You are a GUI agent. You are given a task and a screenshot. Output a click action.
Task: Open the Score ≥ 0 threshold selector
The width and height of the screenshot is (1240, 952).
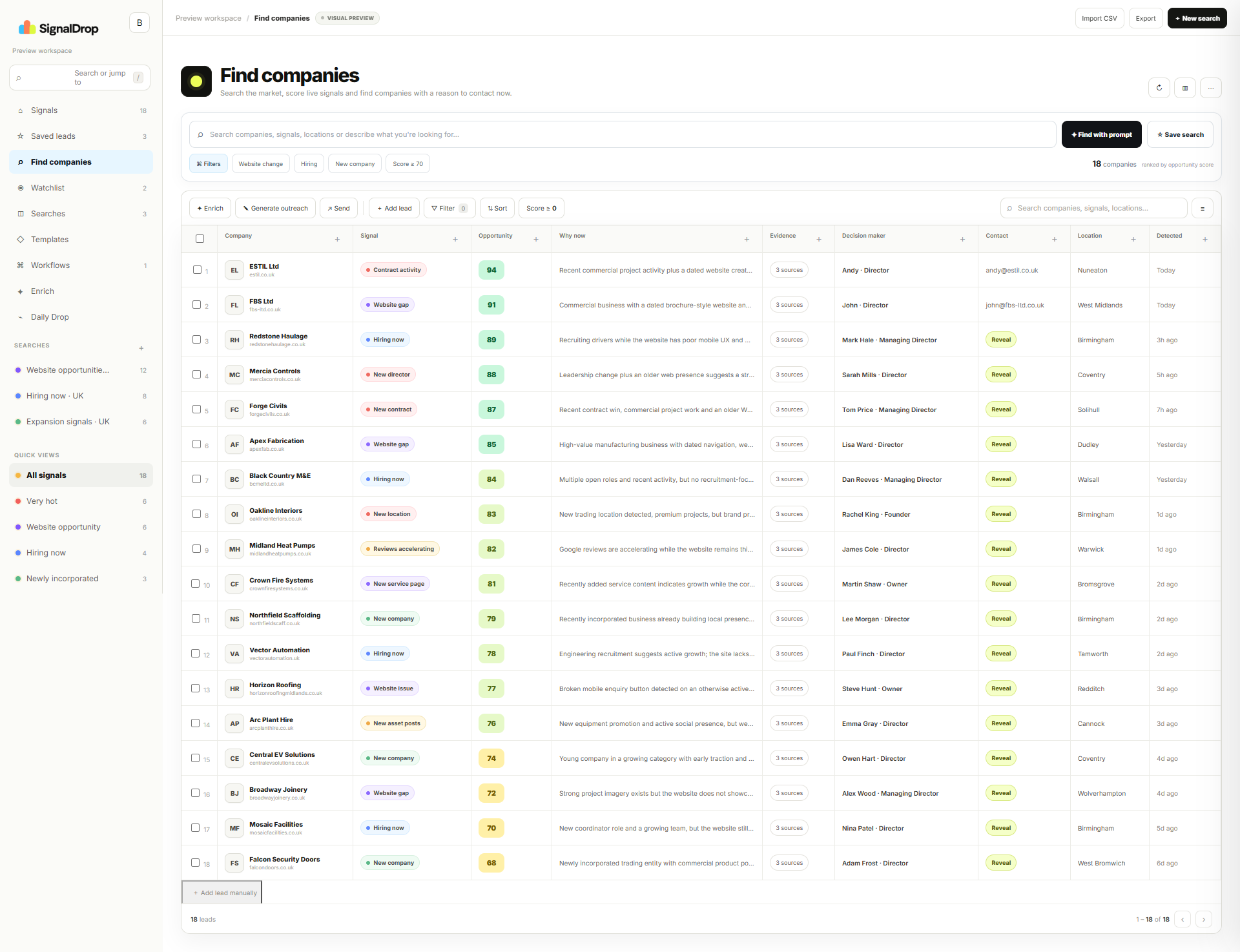point(541,208)
